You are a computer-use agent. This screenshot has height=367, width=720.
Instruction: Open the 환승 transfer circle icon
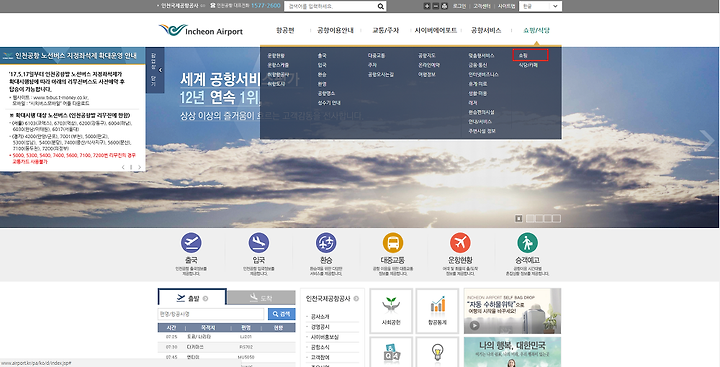click(x=326, y=243)
